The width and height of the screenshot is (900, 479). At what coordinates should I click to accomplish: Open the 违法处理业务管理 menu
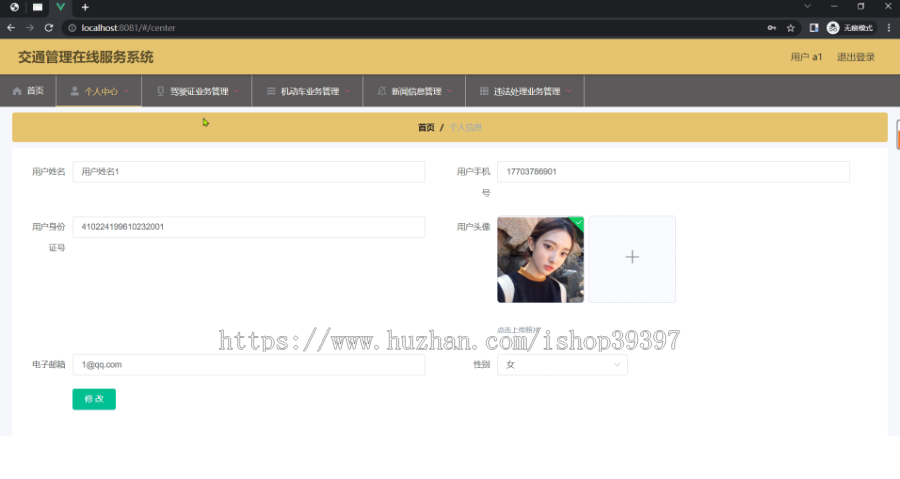click(x=525, y=91)
